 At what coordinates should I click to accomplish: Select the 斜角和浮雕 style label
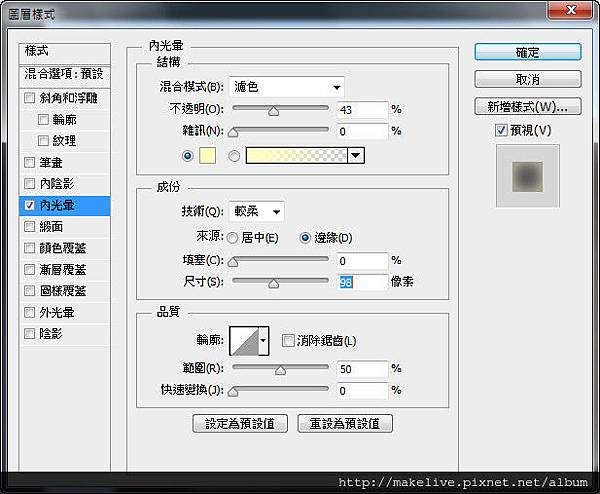[68, 98]
